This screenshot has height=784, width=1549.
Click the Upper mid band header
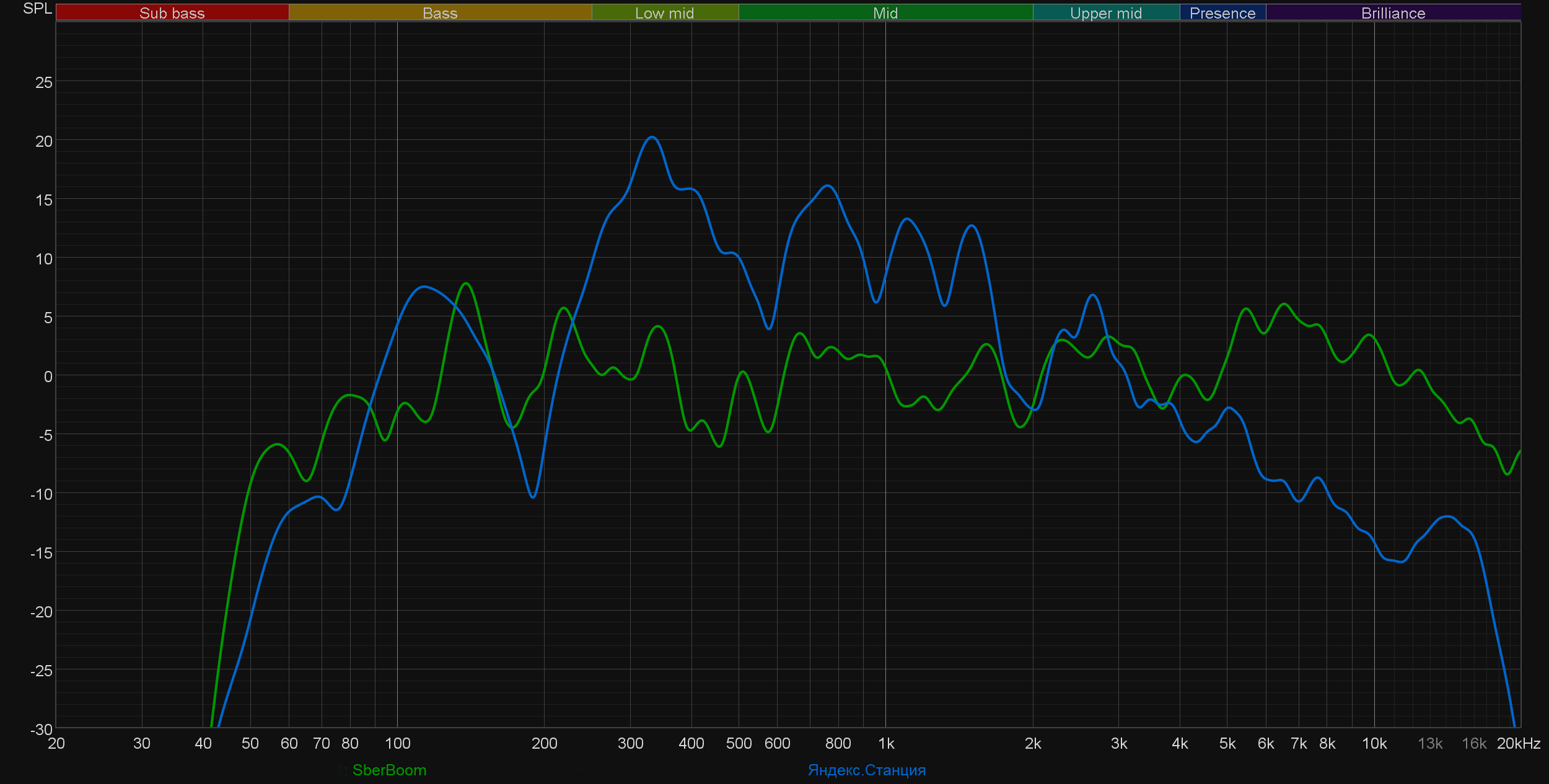1105,13
